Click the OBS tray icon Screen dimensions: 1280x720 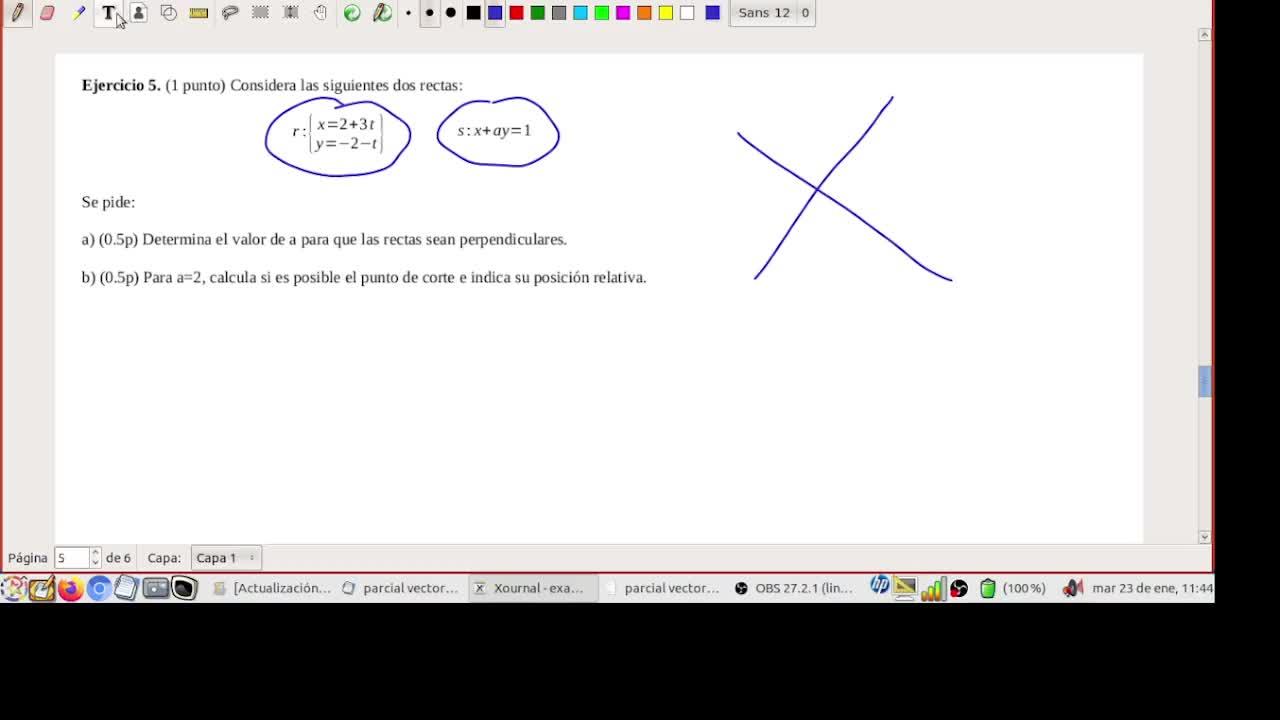click(x=959, y=588)
